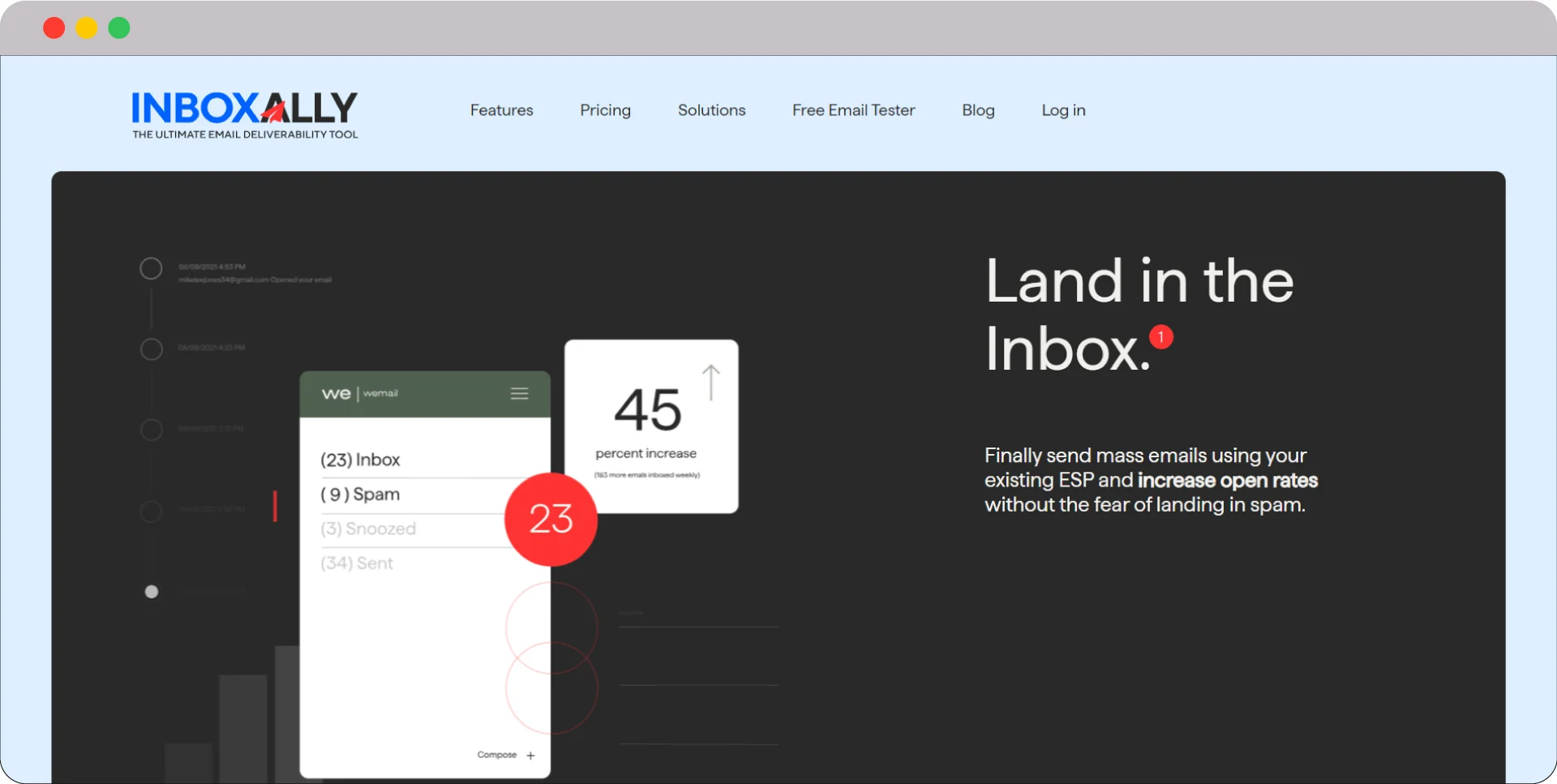Select the second empty timeline circle
1557x784 pixels.
(151, 349)
